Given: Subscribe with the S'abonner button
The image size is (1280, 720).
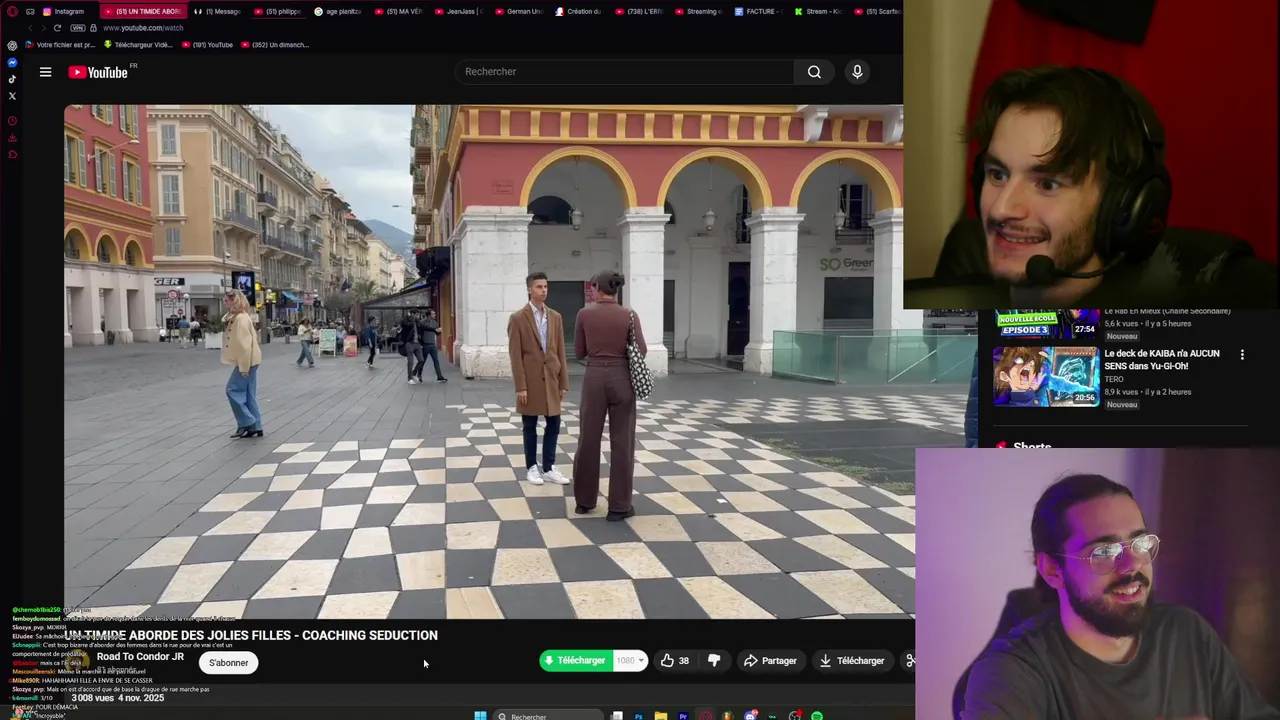Looking at the screenshot, I should (228, 662).
